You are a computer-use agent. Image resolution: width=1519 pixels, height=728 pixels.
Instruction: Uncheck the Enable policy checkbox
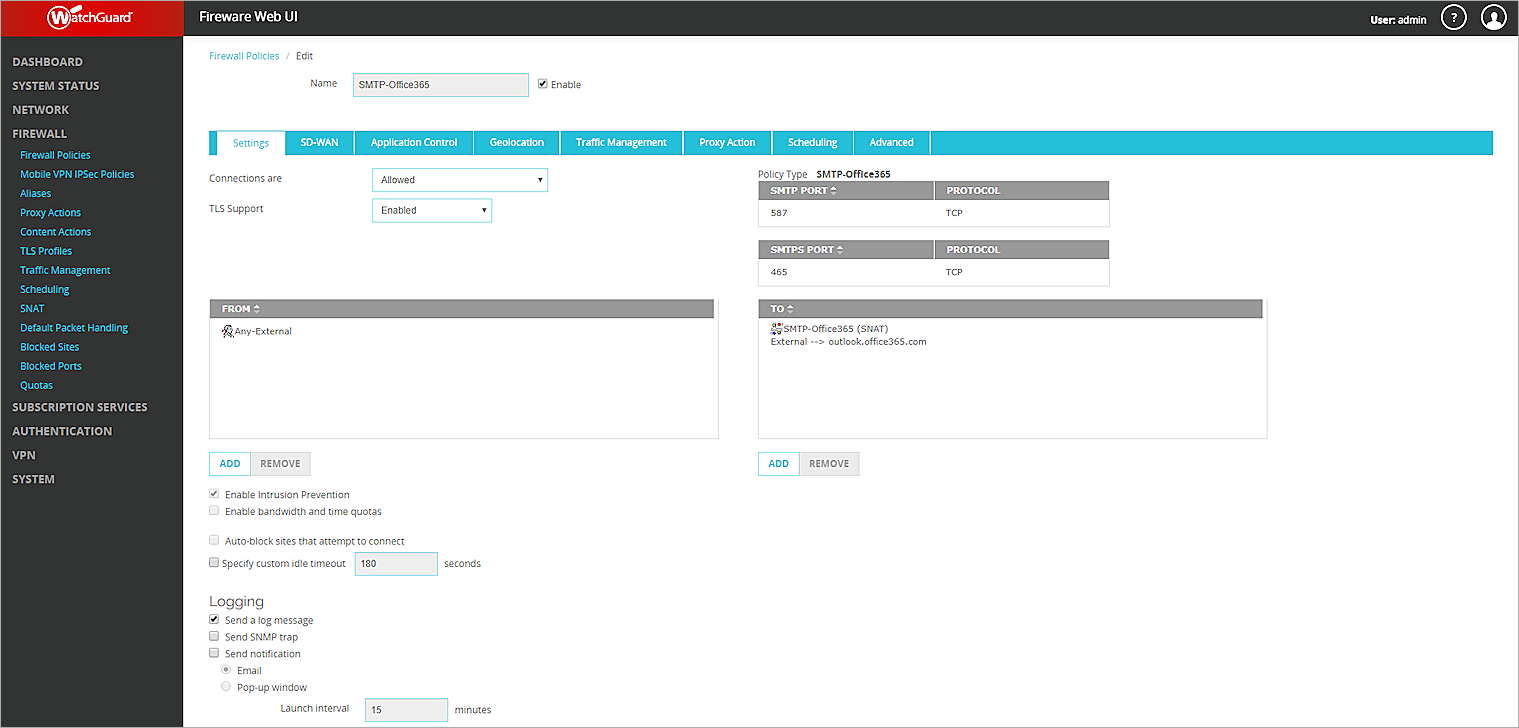(x=542, y=84)
